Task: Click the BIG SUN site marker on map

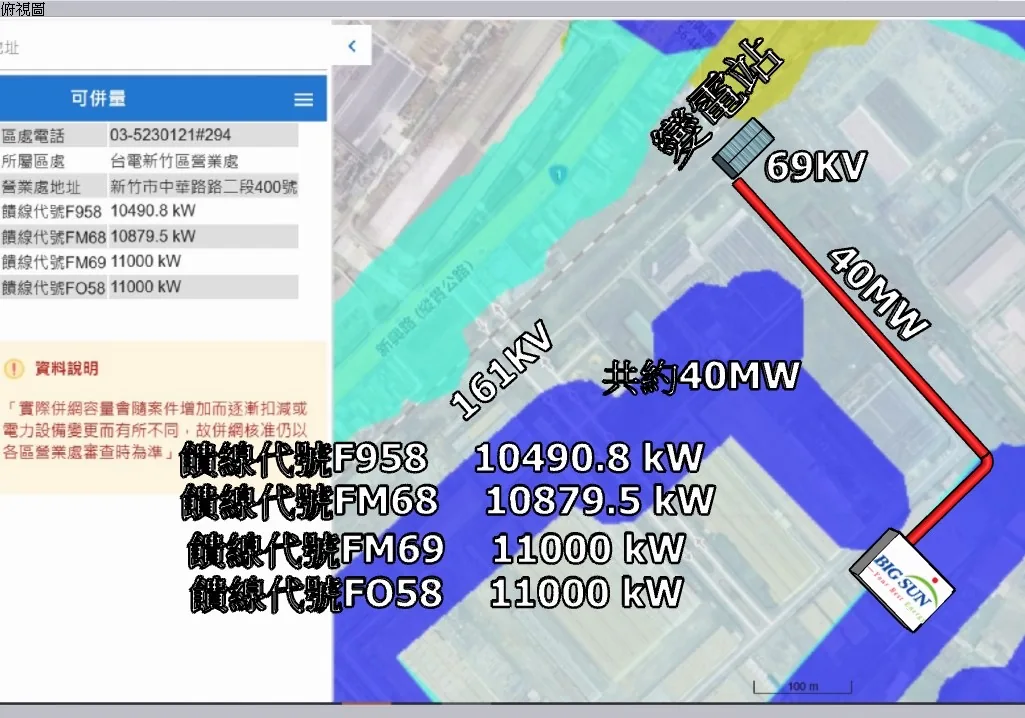Action: click(903, 581)
